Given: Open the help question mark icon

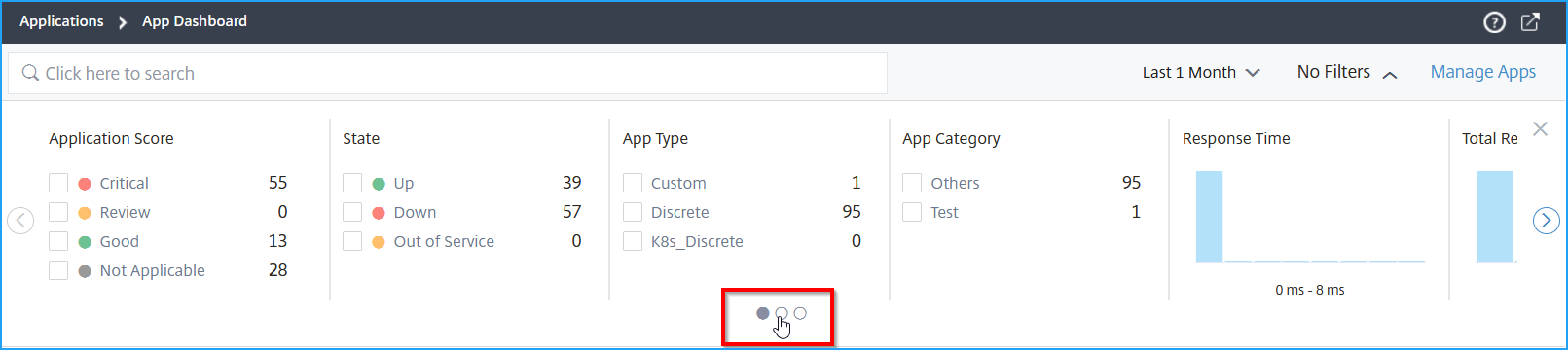Looking at the screenshot, I should [x=1494, y=22].
